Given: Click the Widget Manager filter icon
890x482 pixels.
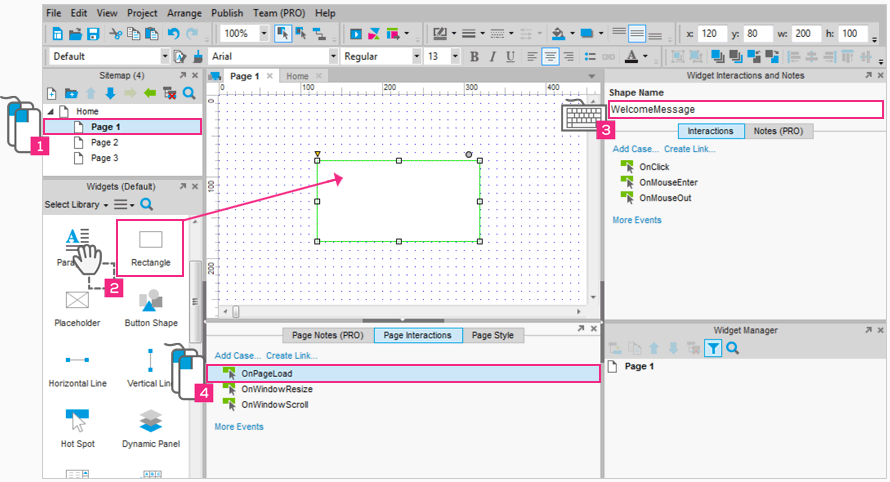Looking at the screenshot, I should point(712,348).
